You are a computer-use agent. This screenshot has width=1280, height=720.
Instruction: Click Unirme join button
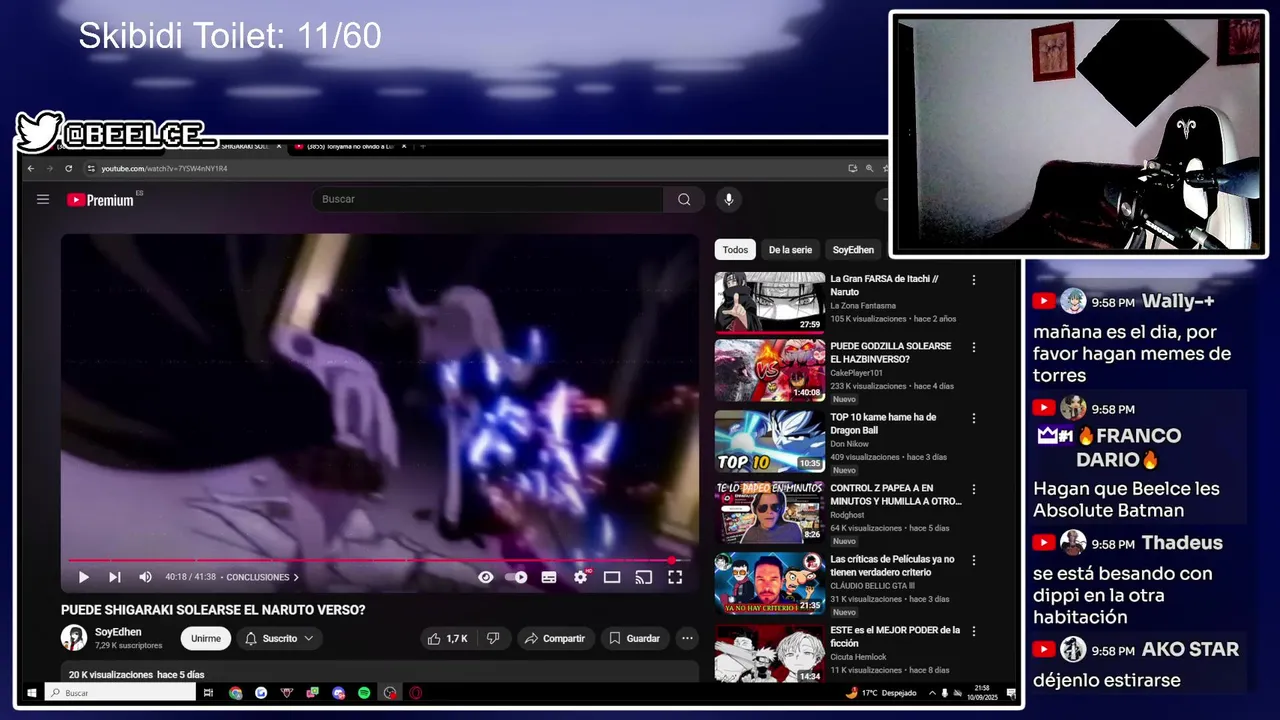[x=206, y=638]
